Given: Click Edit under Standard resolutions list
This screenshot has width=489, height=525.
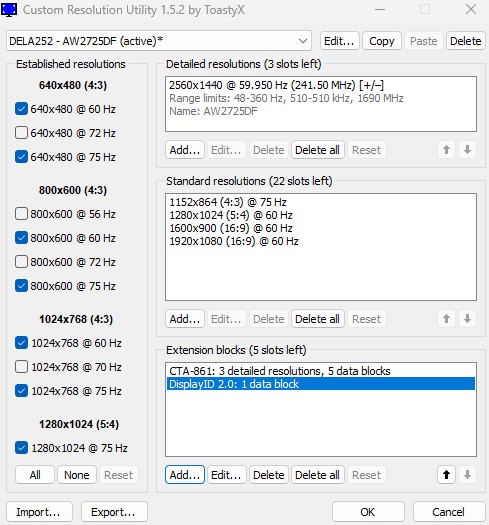Looking at the screenshot, I should tap(226, 319).
